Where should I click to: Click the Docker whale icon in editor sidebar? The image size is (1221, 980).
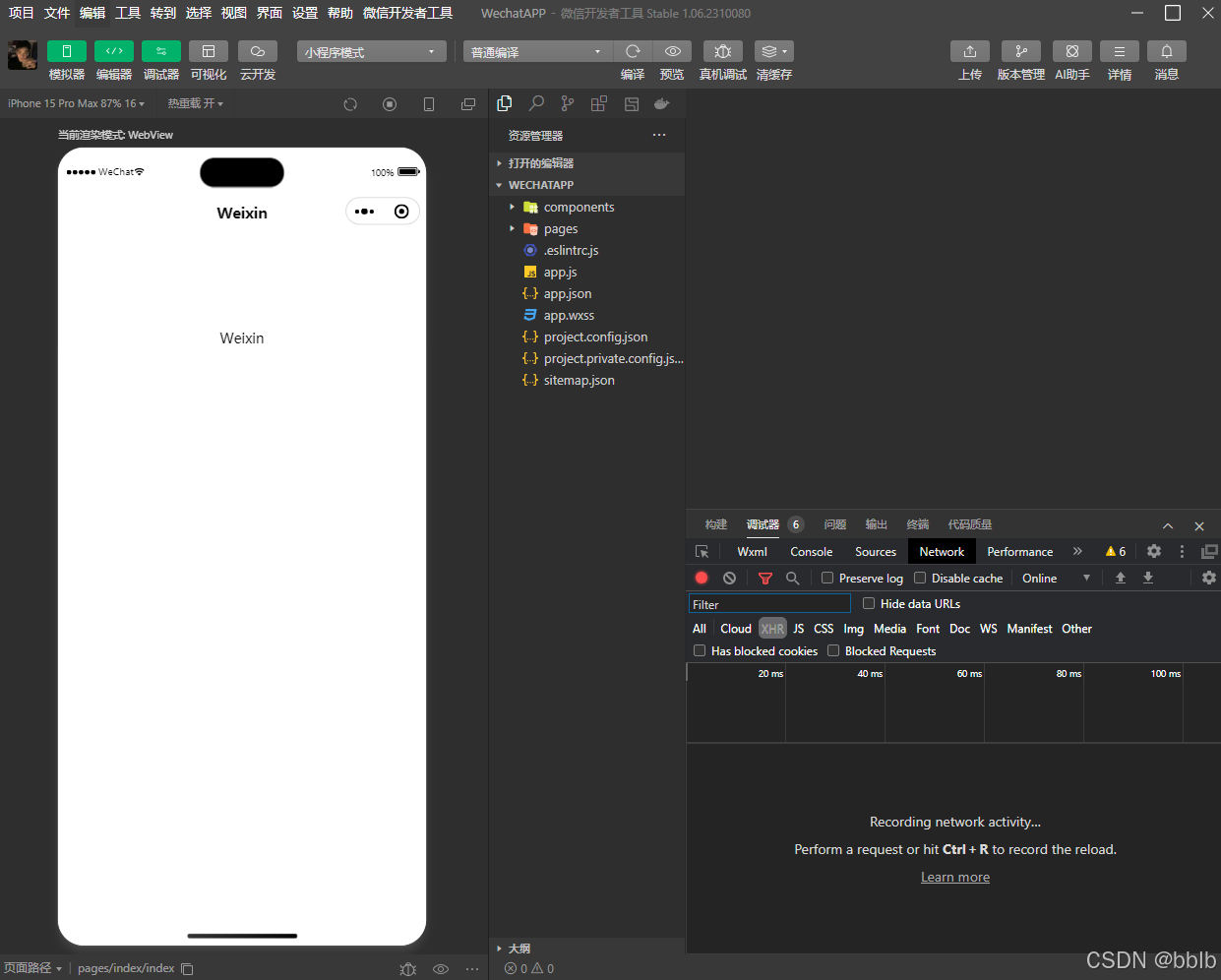click(662, 103)
